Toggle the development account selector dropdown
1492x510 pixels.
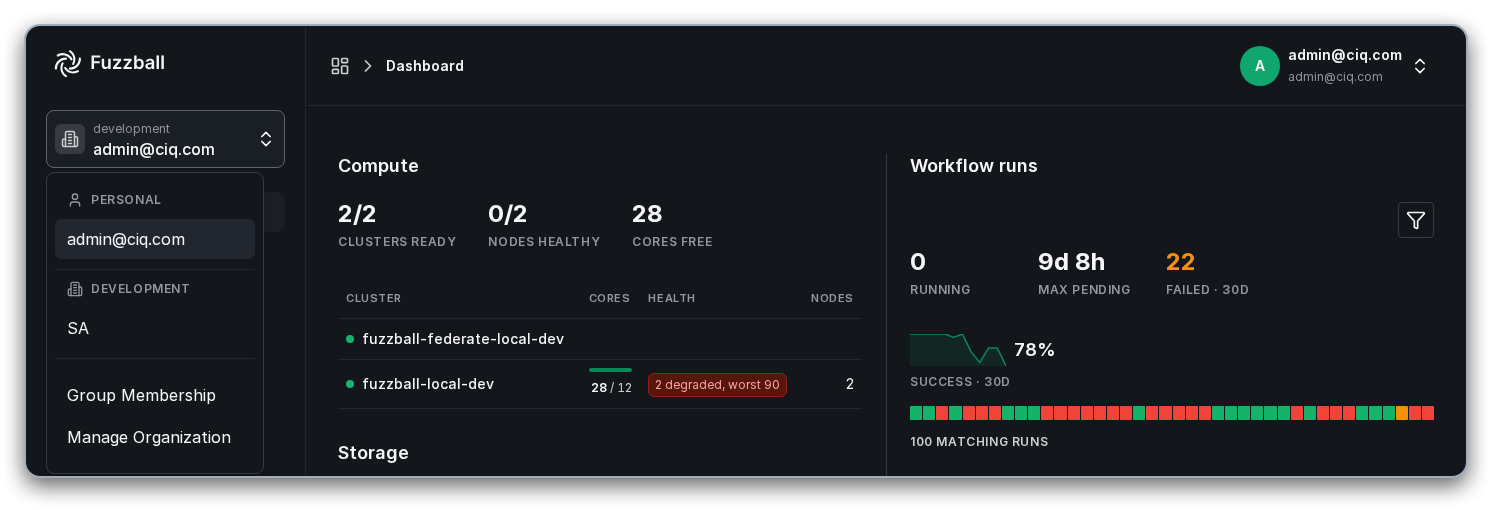click(x=165, y=139)
